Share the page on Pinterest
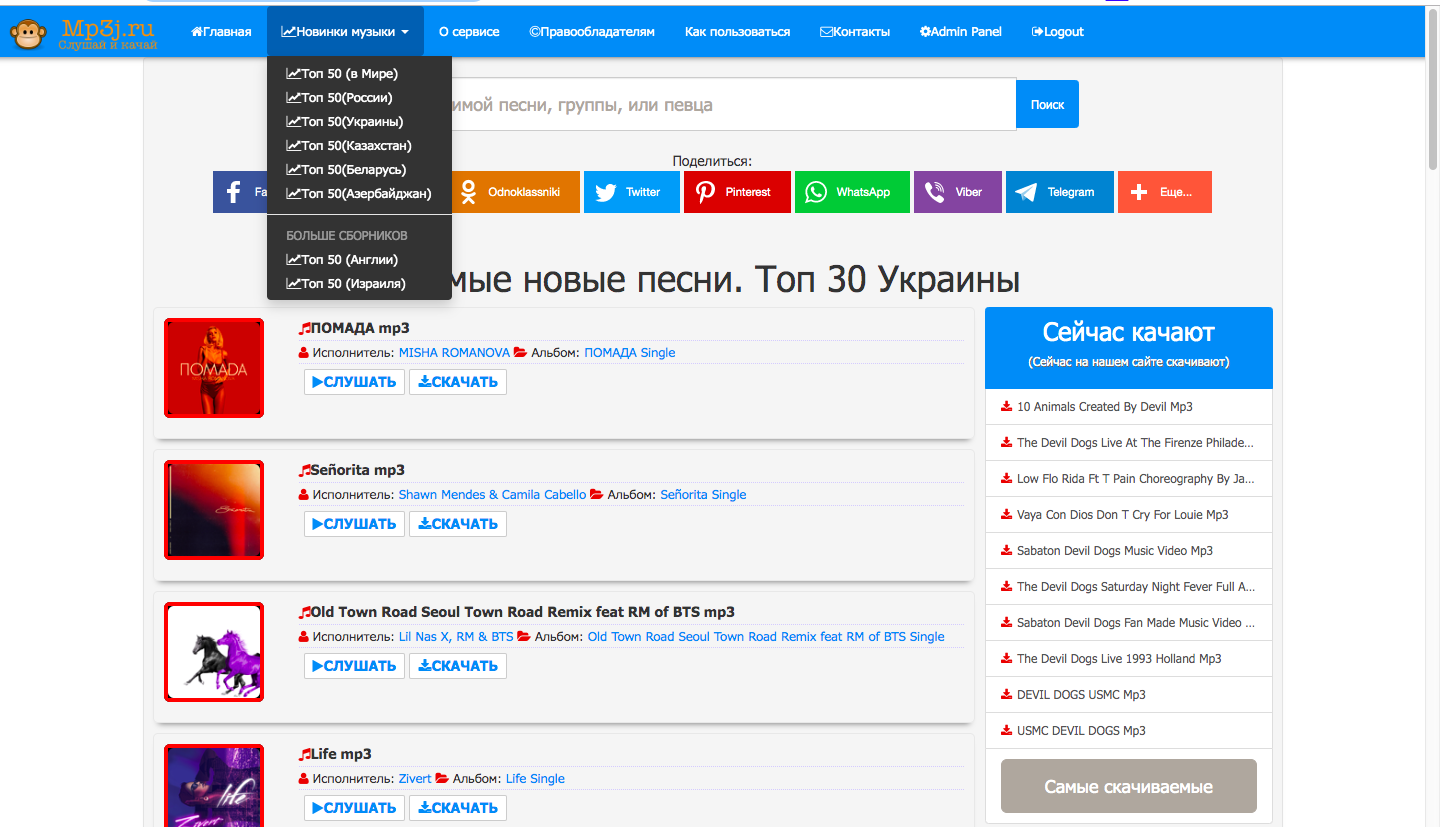 738,192
